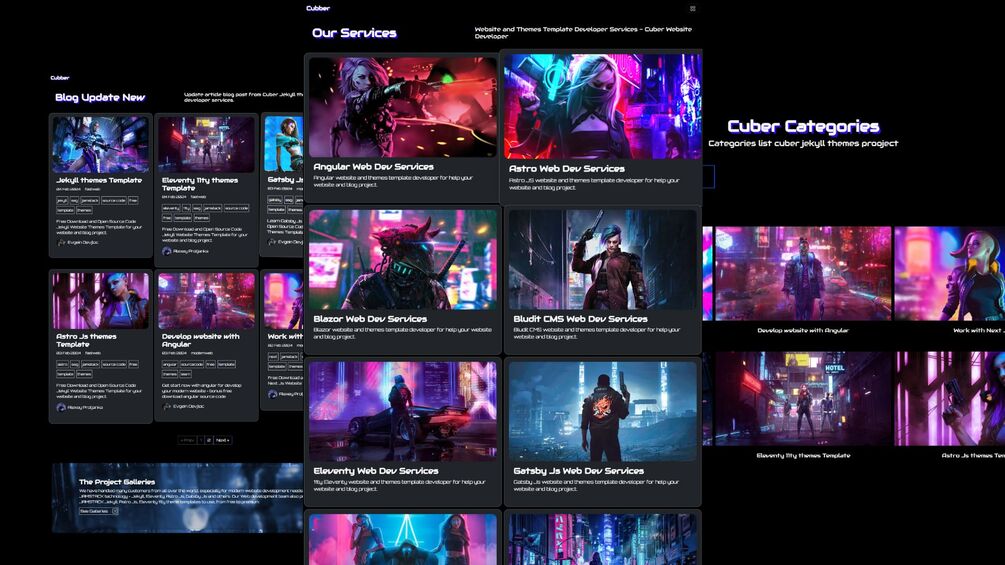The image size is (1005, 565).
Task: Open the Eleventy 11ty themes Template category image
Action: tap(803, 398)
